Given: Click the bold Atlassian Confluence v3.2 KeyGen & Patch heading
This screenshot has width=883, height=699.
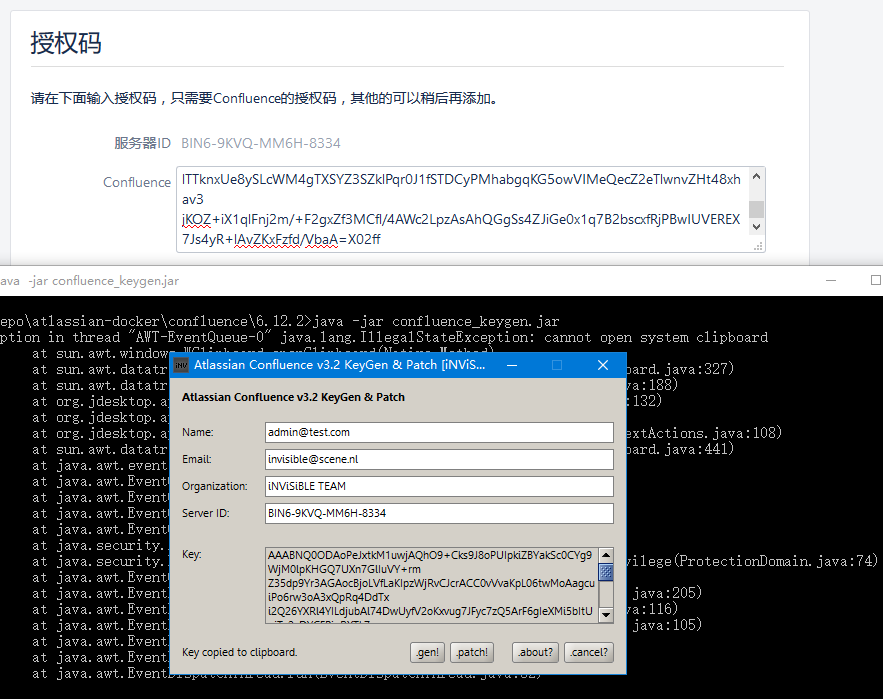Looking at the screenshot, I should click(293, 397).
